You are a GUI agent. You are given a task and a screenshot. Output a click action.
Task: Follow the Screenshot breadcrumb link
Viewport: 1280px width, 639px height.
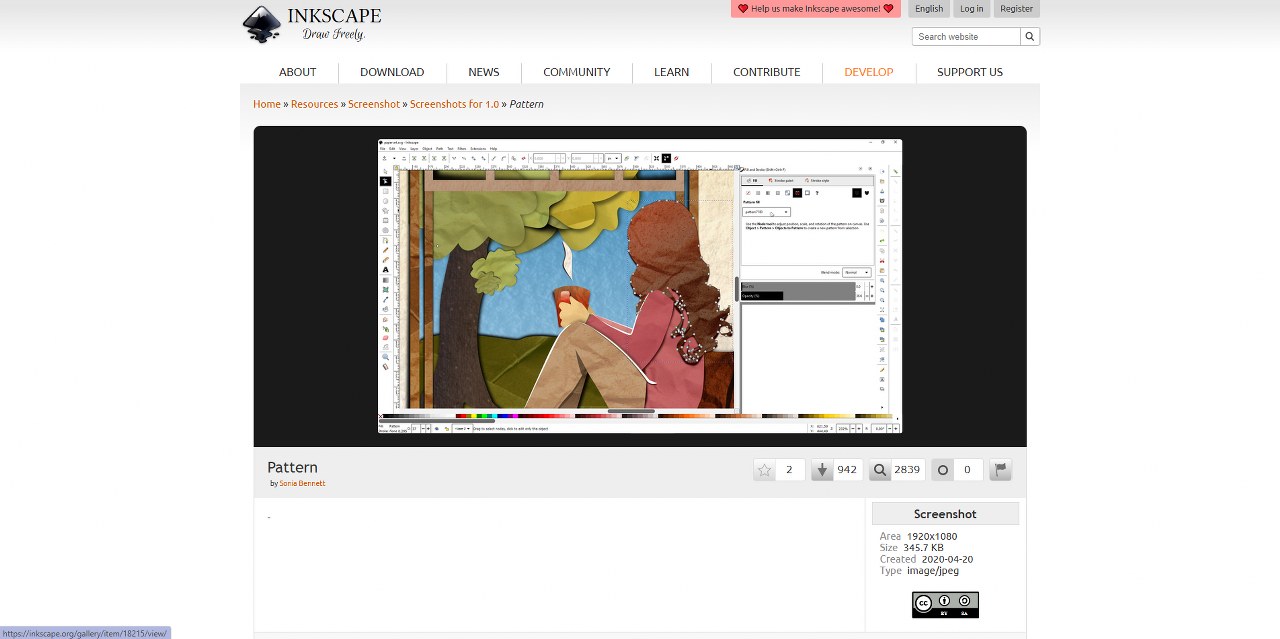pyautogui.click(x=374, y=104)
